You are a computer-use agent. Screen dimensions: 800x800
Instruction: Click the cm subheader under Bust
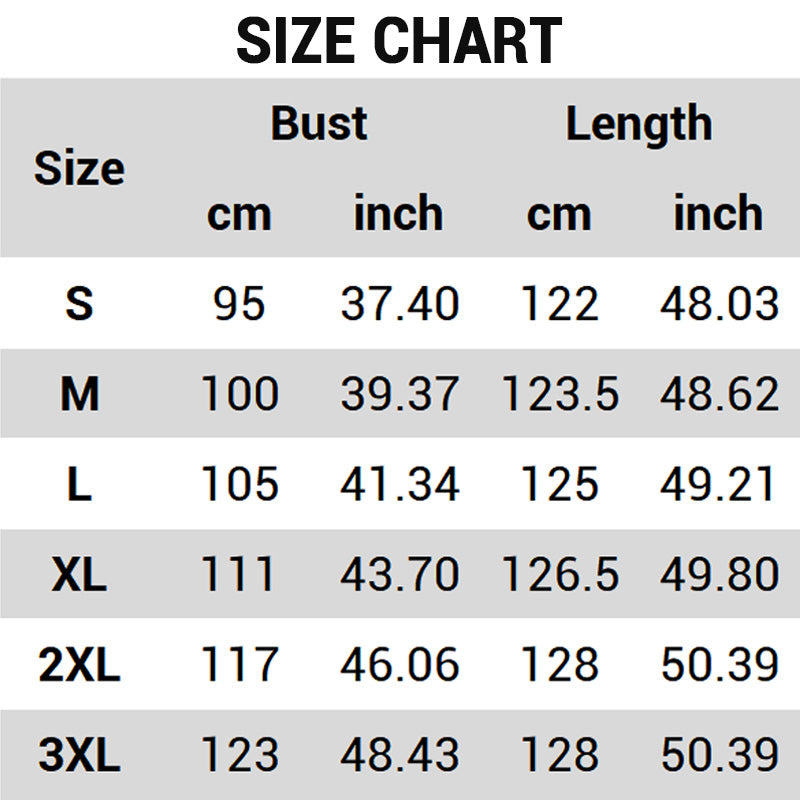click(x=239, y=214)
